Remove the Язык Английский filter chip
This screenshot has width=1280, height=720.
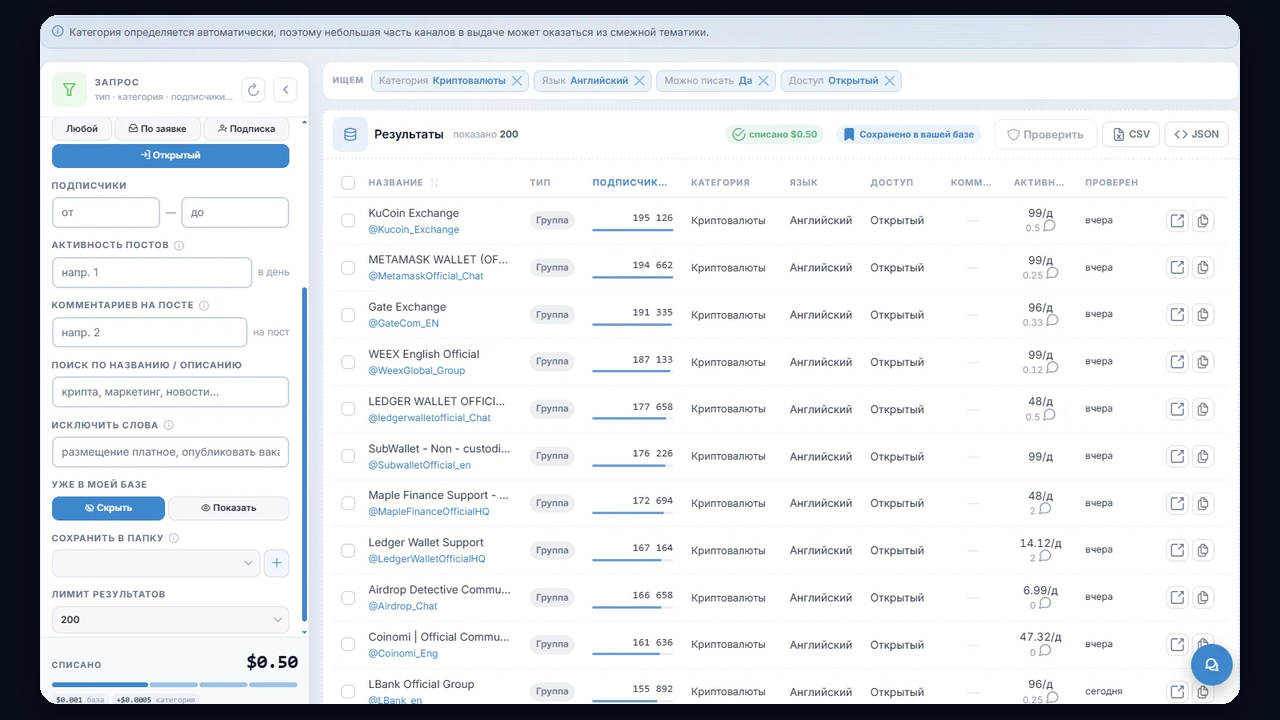pyautogui.click(x=639, y=81)
